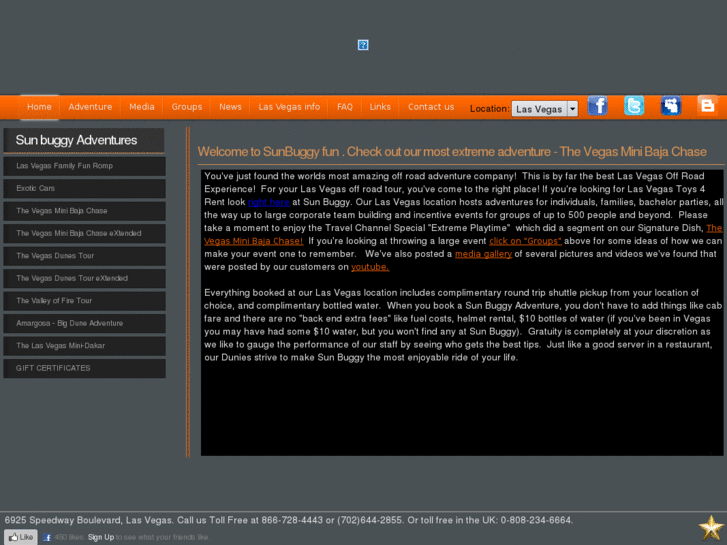Click the broken image placeholder in header
Screen dimensions: 727x545
tap(363, 45)
